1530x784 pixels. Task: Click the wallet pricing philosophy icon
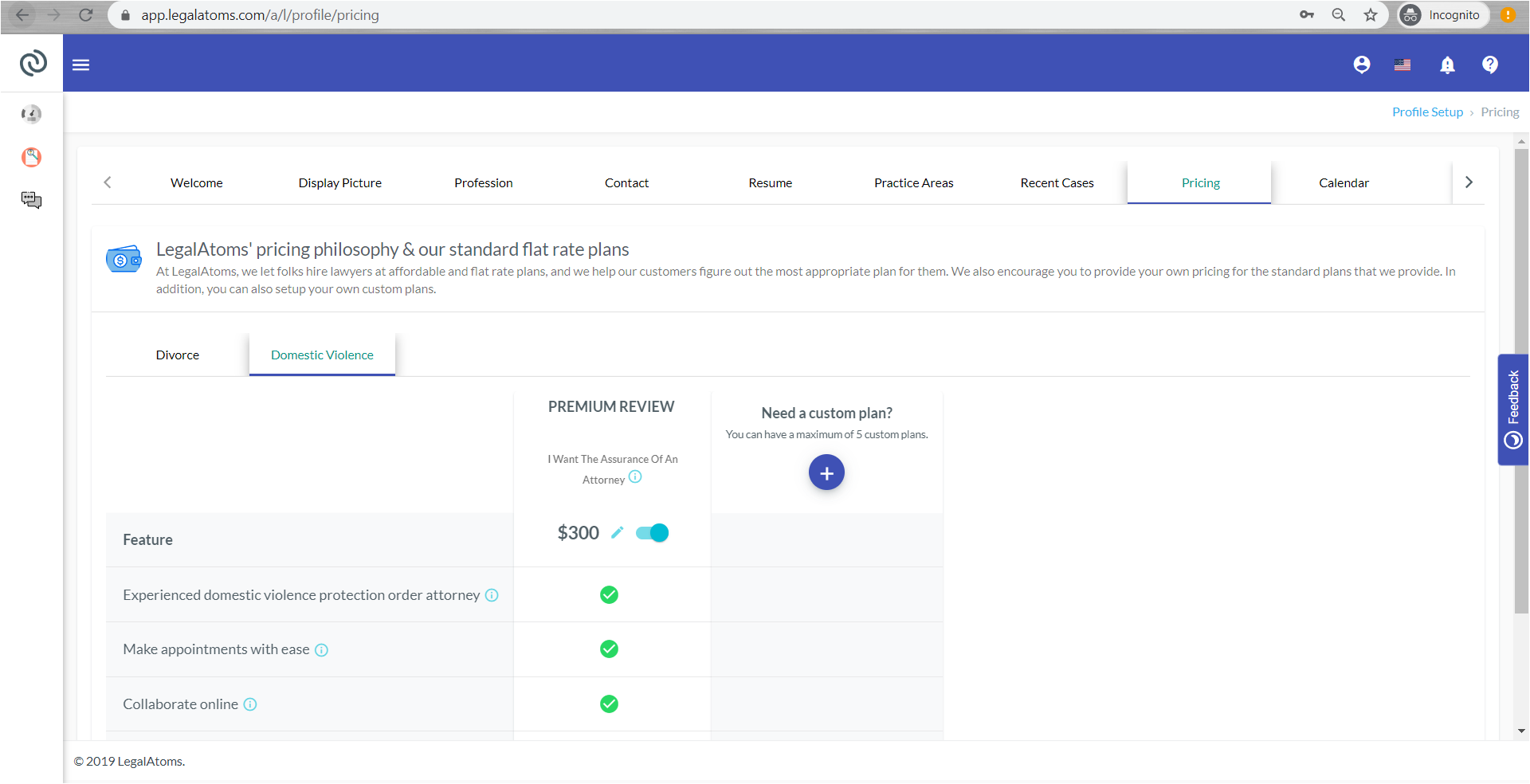coord(124,259)
